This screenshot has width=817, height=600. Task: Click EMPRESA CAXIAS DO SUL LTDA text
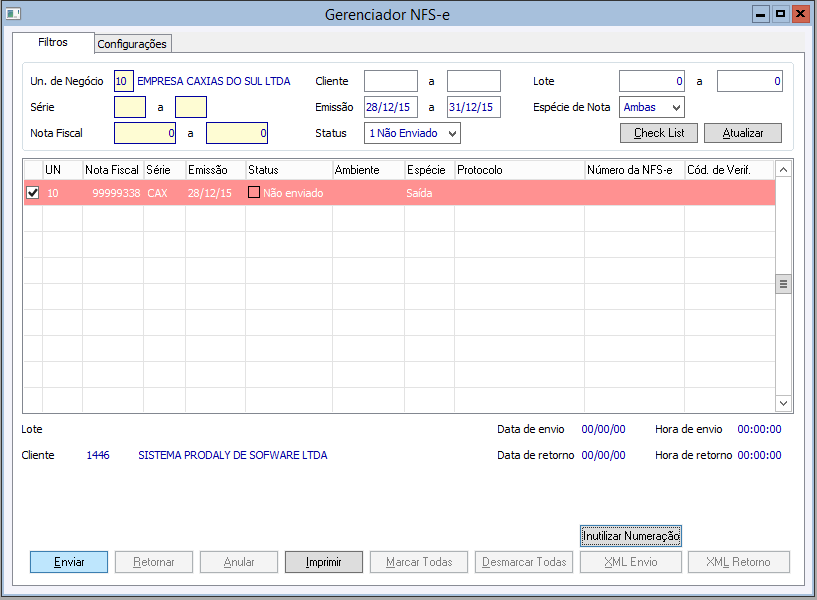[214, 81]
